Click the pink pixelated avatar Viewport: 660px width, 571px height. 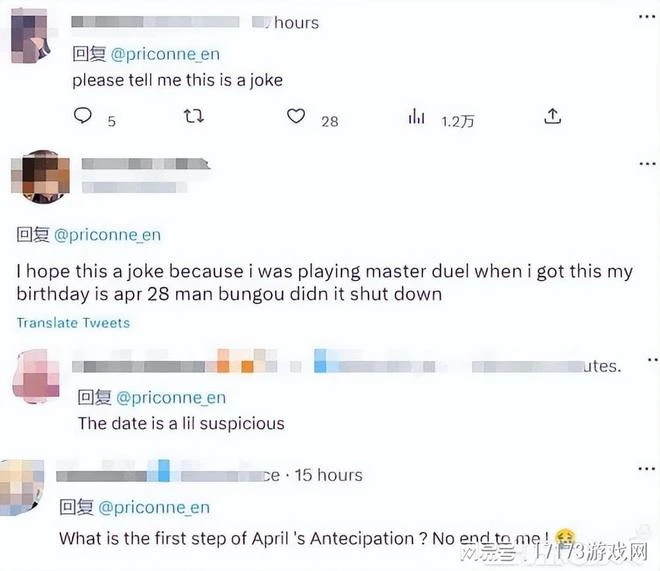[36, 377]
